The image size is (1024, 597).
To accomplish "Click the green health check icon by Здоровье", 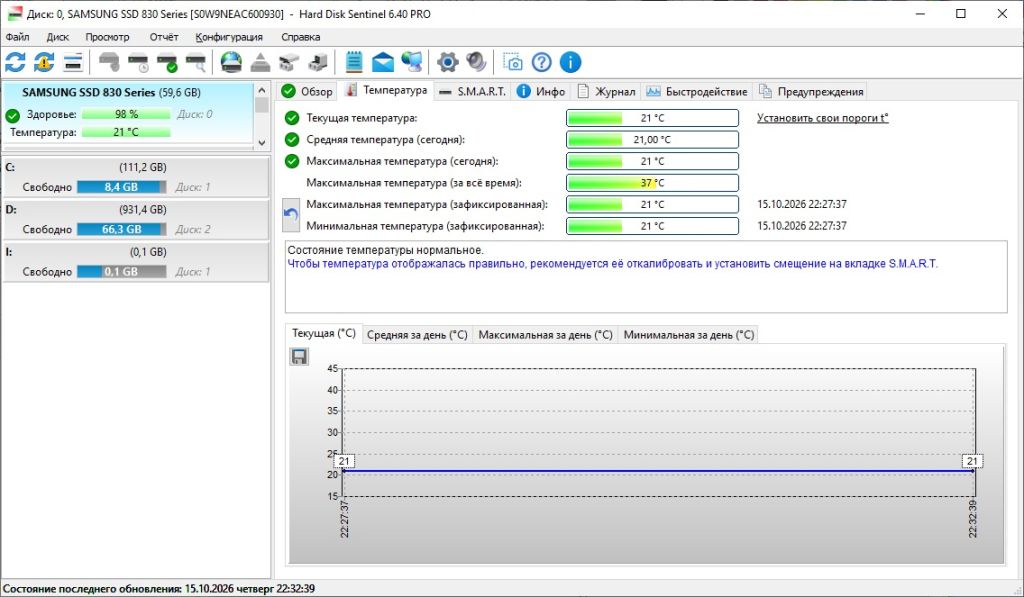I will [12, 116].
